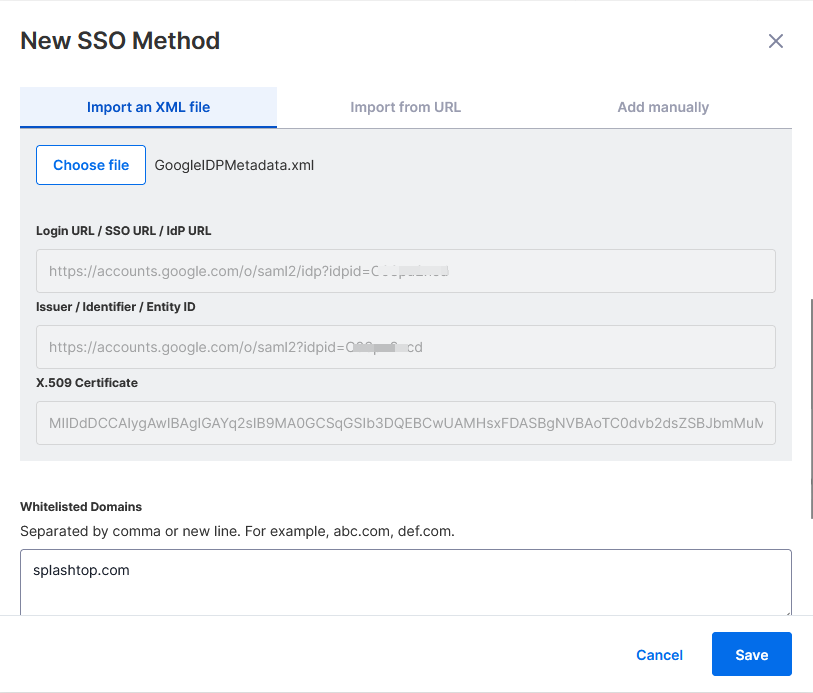Dismiss the dialog using the close icon
The height and width of the screenshot is (693, 813).
[776, 41]
